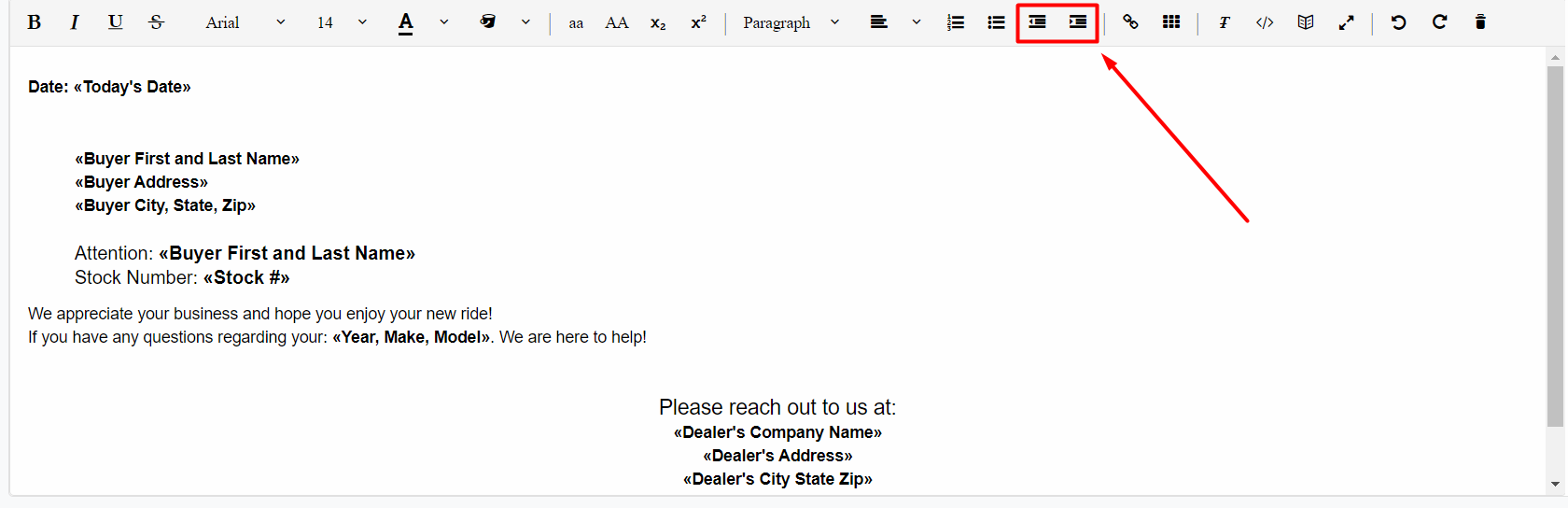Insert a hyperlink
Screen dimensions: 1568x508
click(1130, 22)
